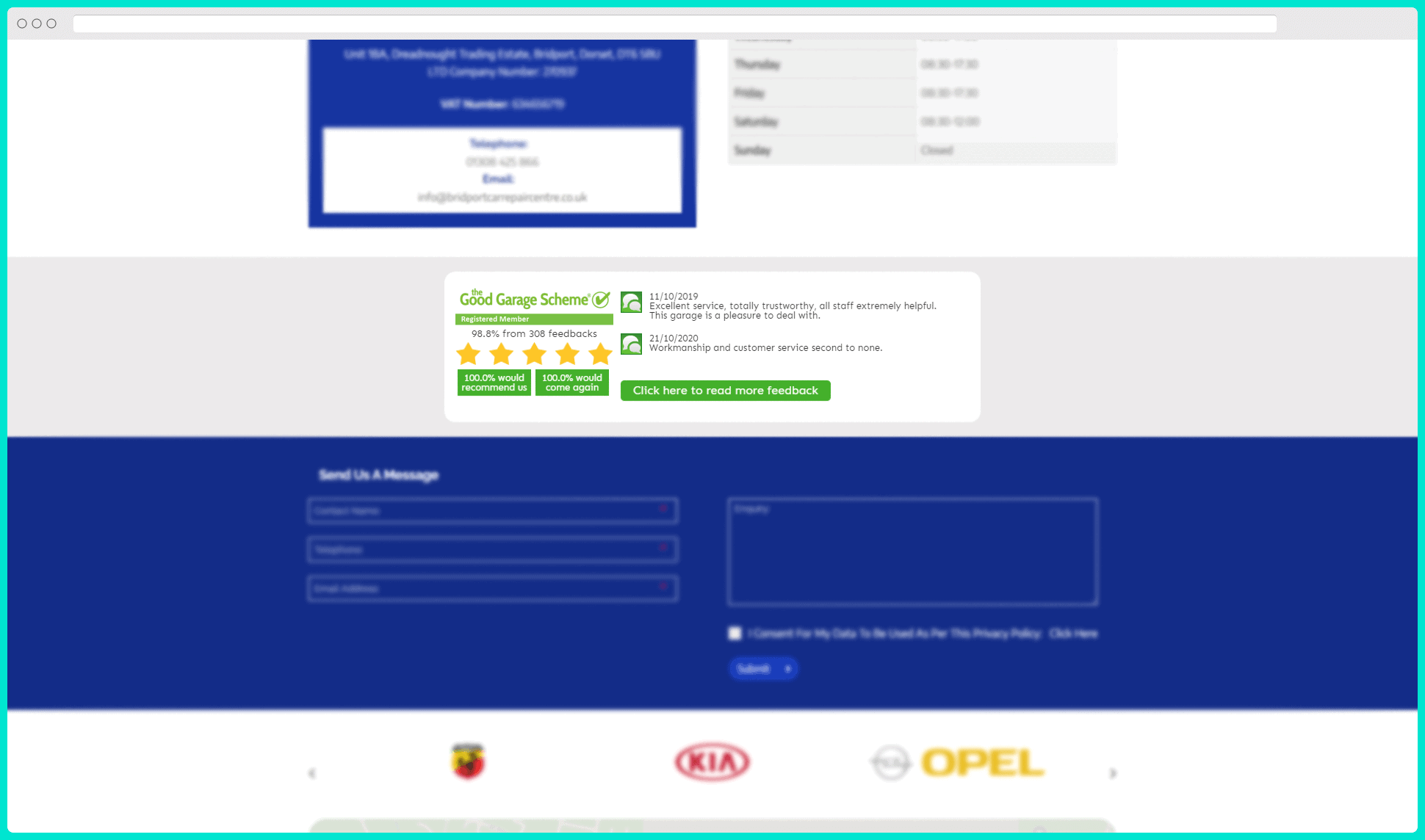The image size is (1425, 840).
Task: Click 'Click here to read more feedback' button
Action: click(725, 390)
